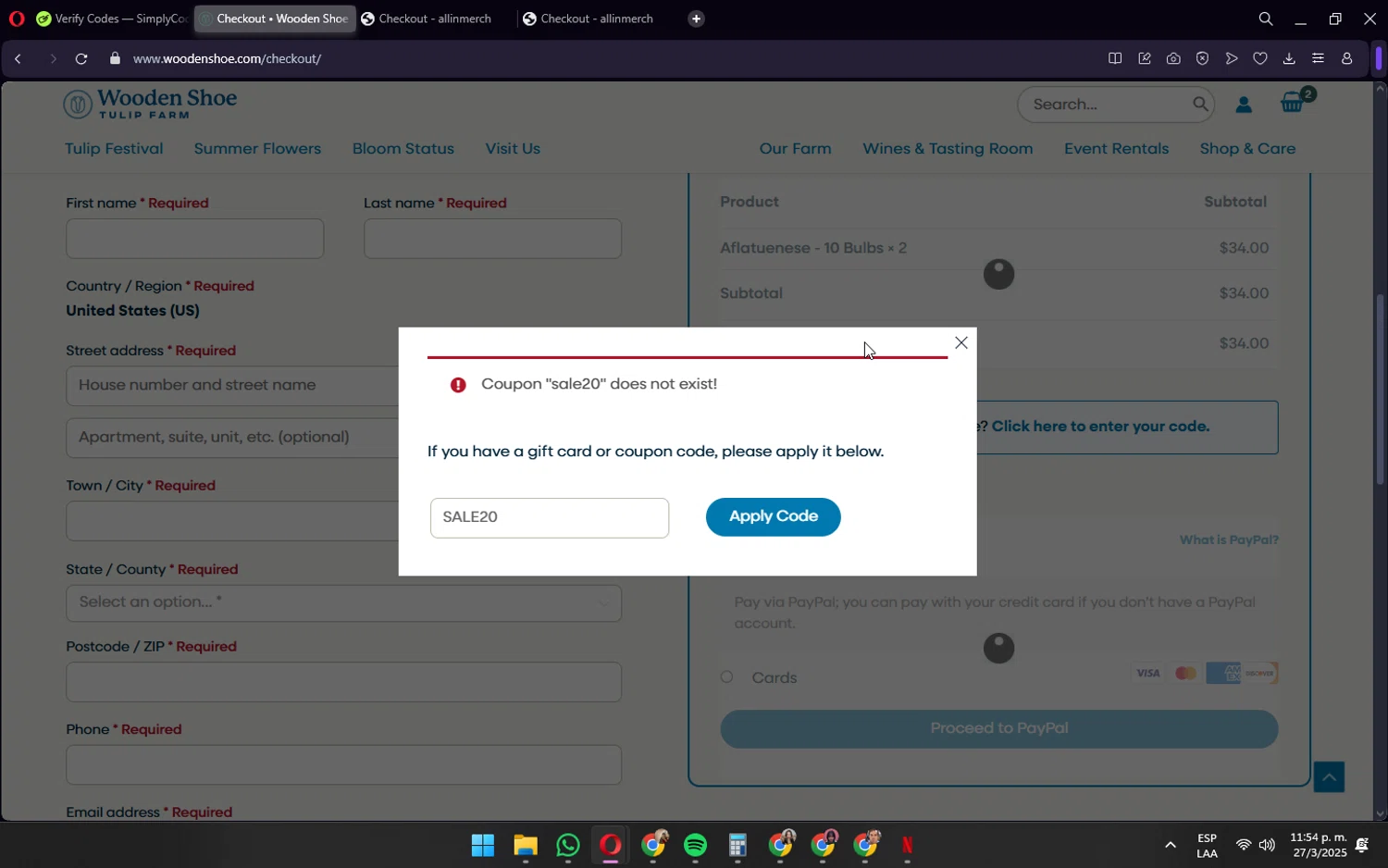Open a new browser tab
Image resolution: width=1388 pixels, height=868 pixels.
(696, 19)
